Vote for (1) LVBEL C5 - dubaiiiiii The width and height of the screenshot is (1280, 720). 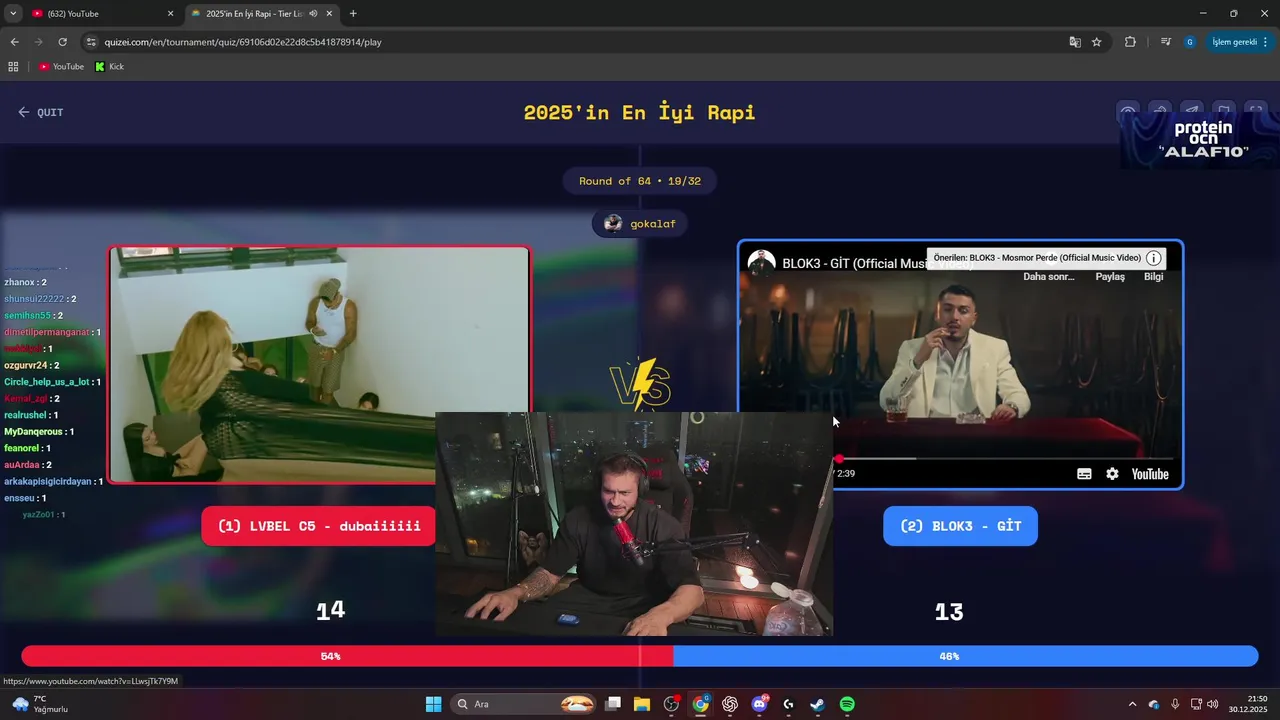tap(319, 526)
